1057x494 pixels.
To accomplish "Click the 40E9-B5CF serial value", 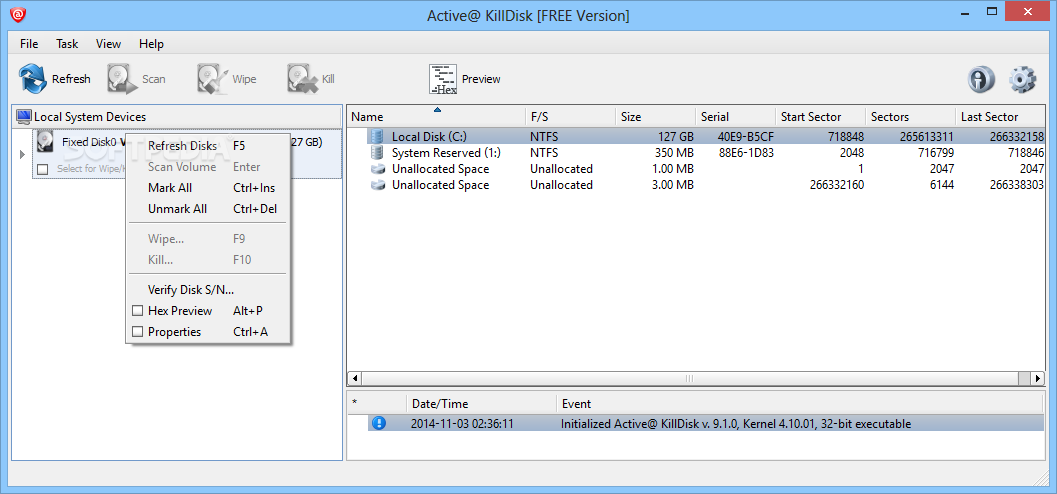I will [746, 137].
